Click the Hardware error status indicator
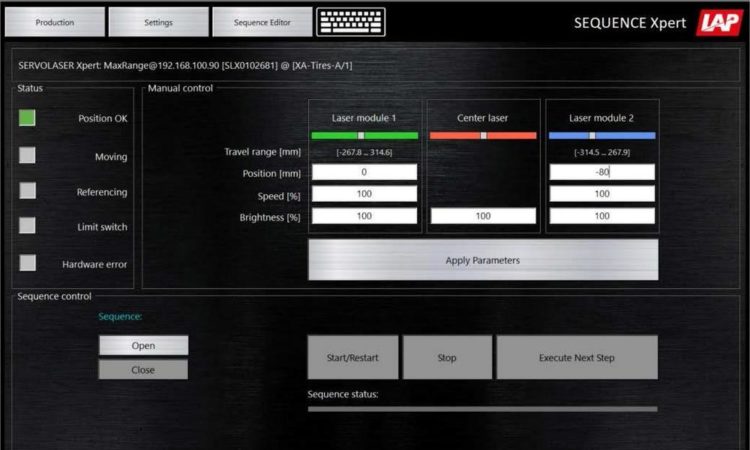 point(27,263)
